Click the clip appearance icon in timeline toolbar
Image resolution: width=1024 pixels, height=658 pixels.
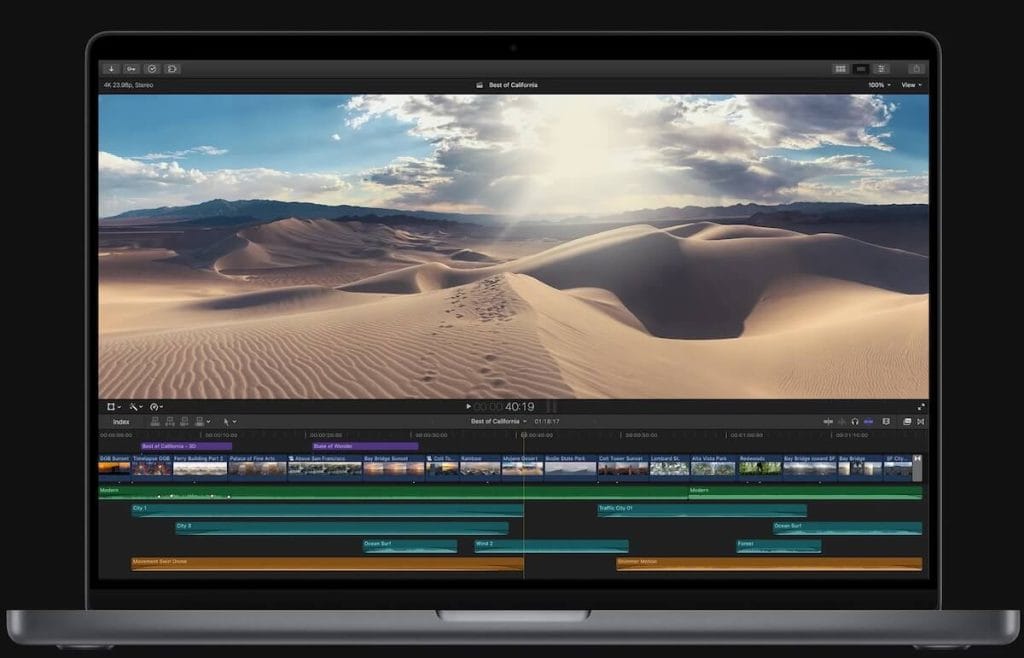click(908, 421)
